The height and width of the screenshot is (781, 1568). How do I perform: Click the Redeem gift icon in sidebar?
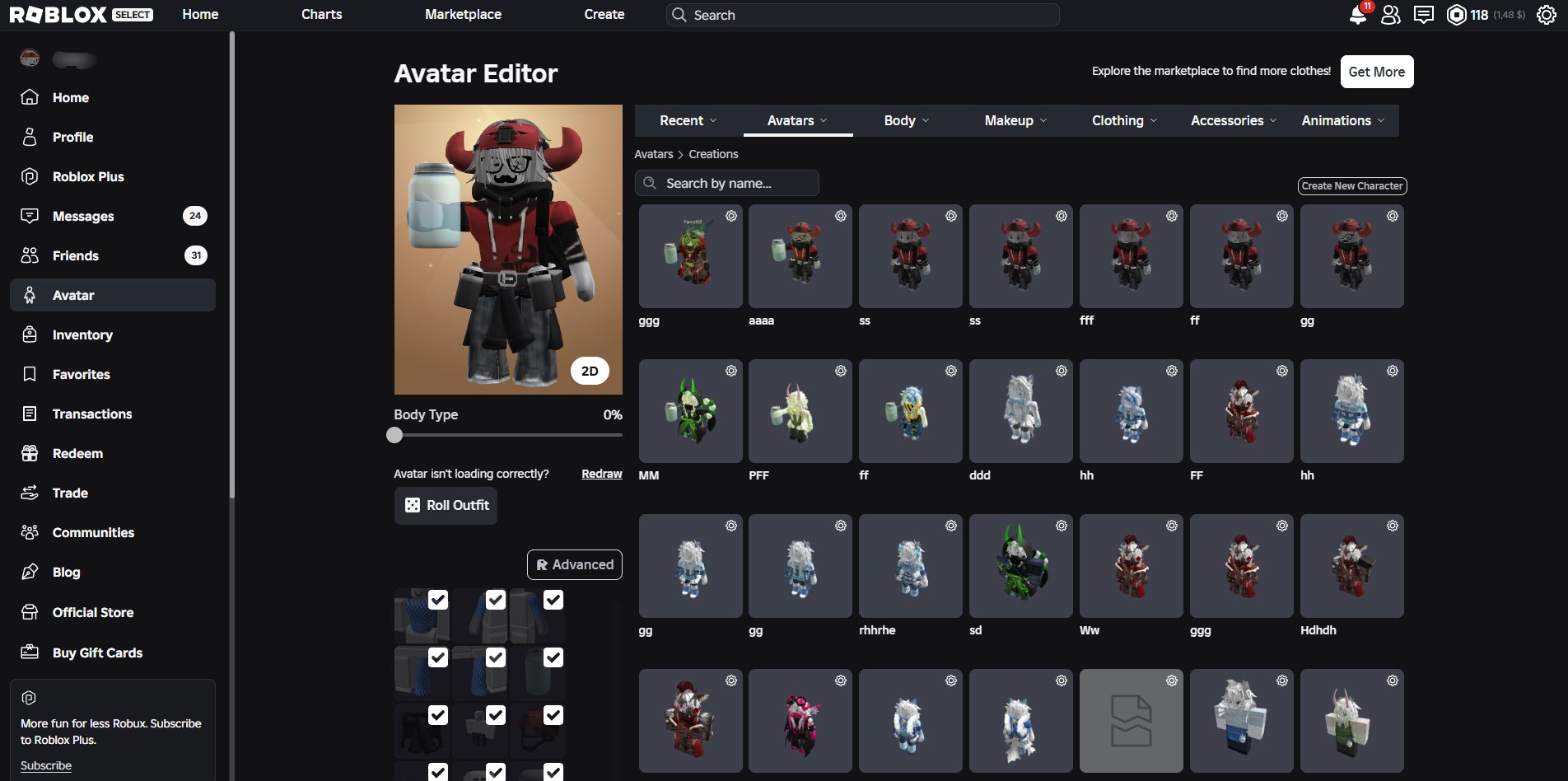pyautogui.click(x=30, y=453)
